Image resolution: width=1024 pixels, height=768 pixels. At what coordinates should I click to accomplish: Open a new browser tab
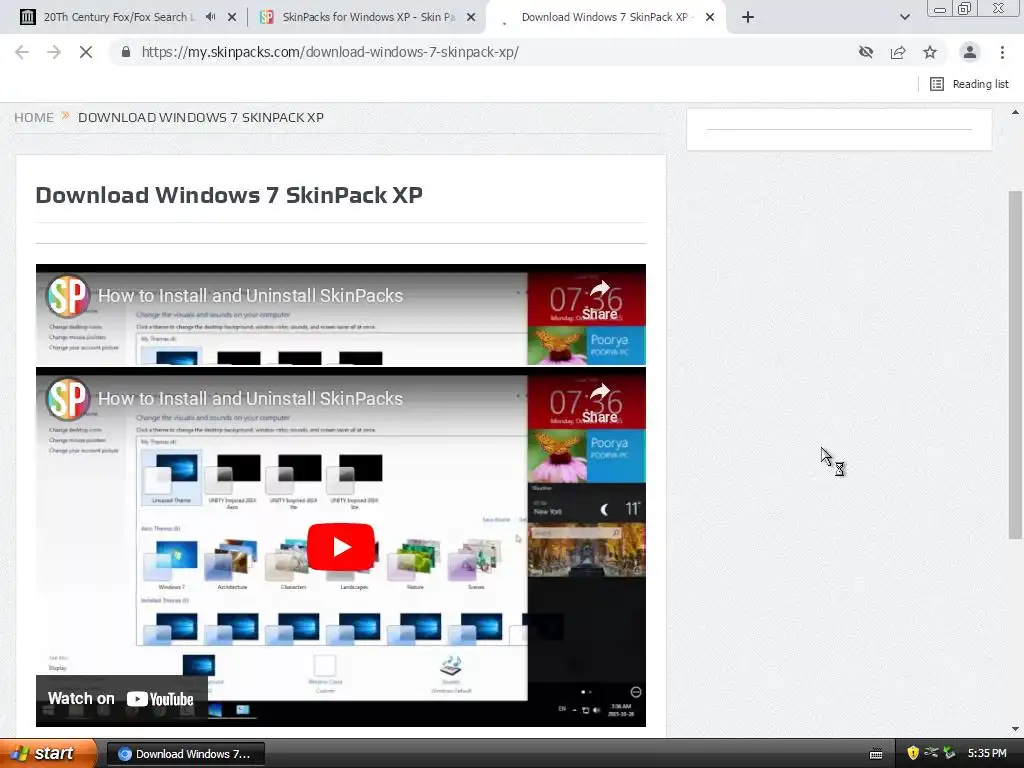coord(748,17)
